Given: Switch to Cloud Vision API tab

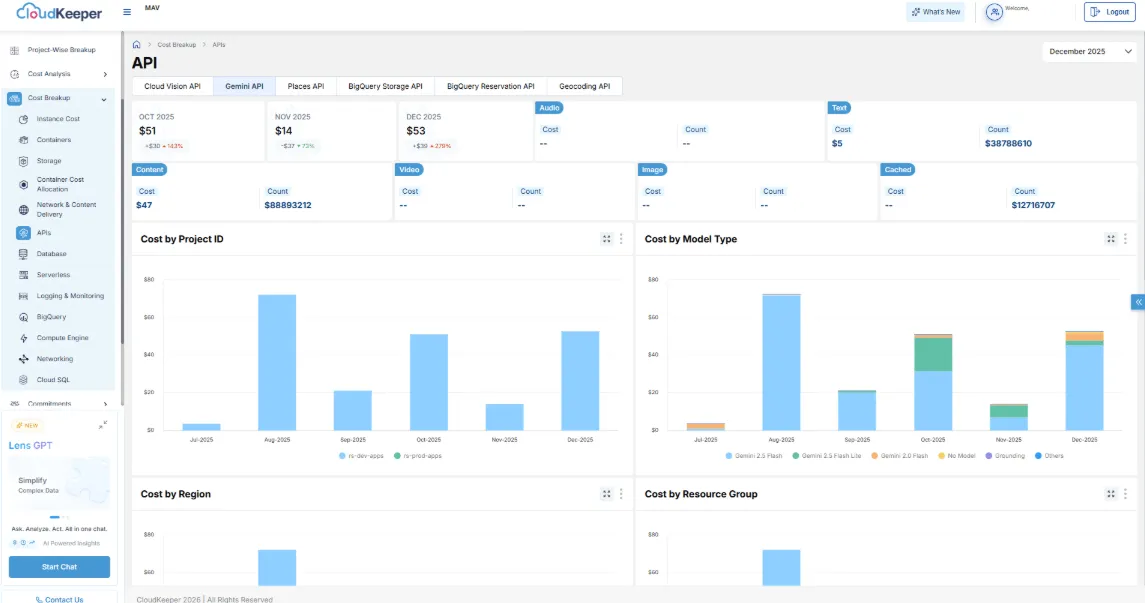Looking at the screenshot, I should 172,86.
